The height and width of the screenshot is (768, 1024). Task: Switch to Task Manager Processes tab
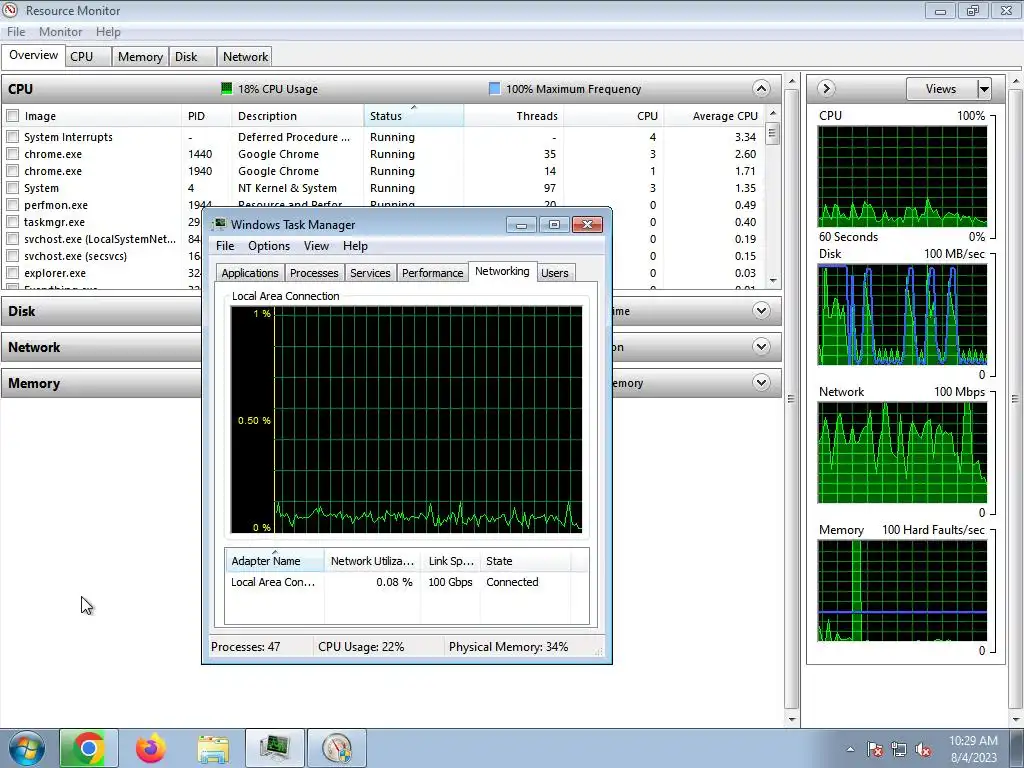pos(314,272)
